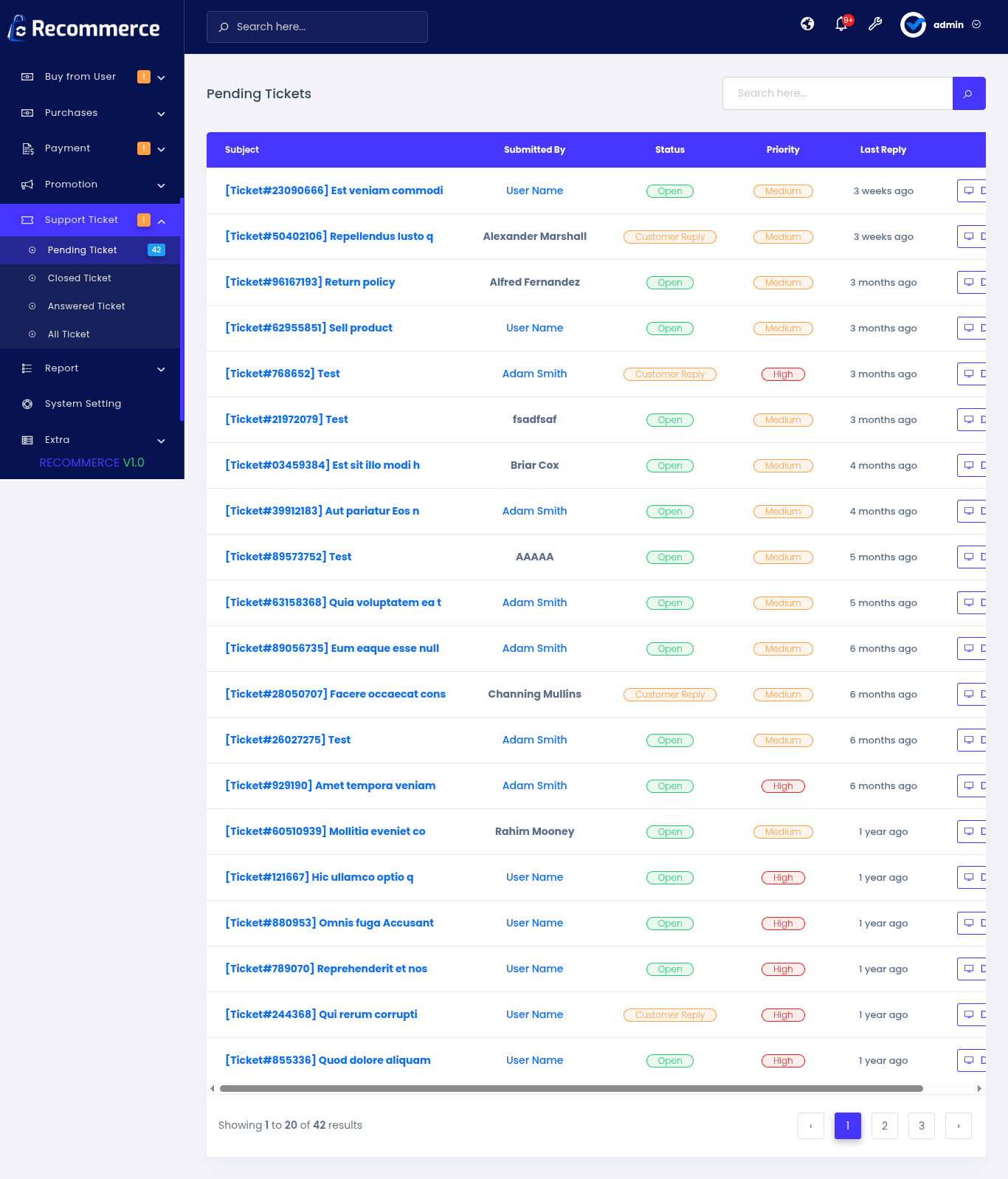This screenshot has height=1179, width=1008.
Task: Go to page 2 of results
Action: [x=885, y=1126]
